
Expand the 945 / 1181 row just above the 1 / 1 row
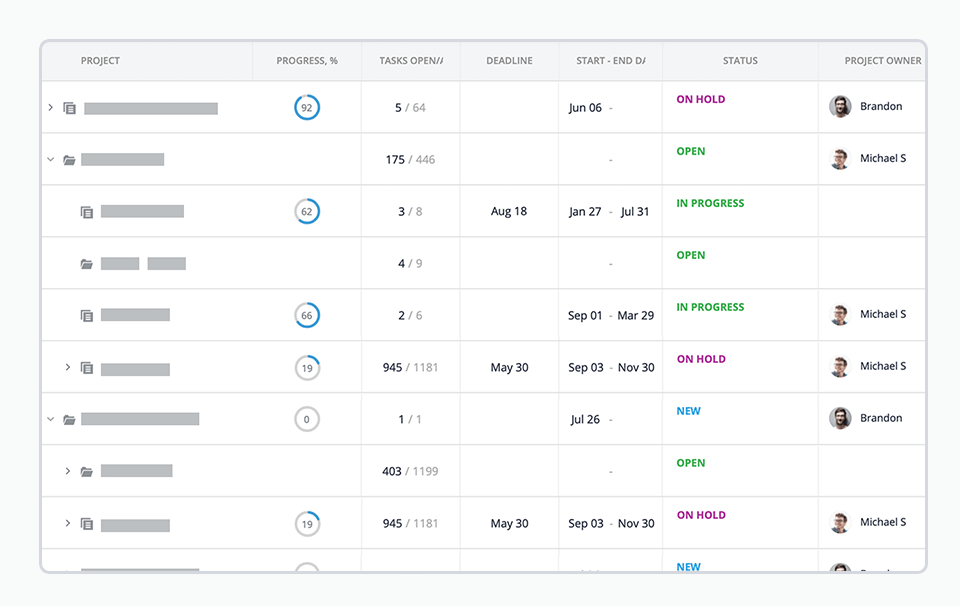point(68,367)
